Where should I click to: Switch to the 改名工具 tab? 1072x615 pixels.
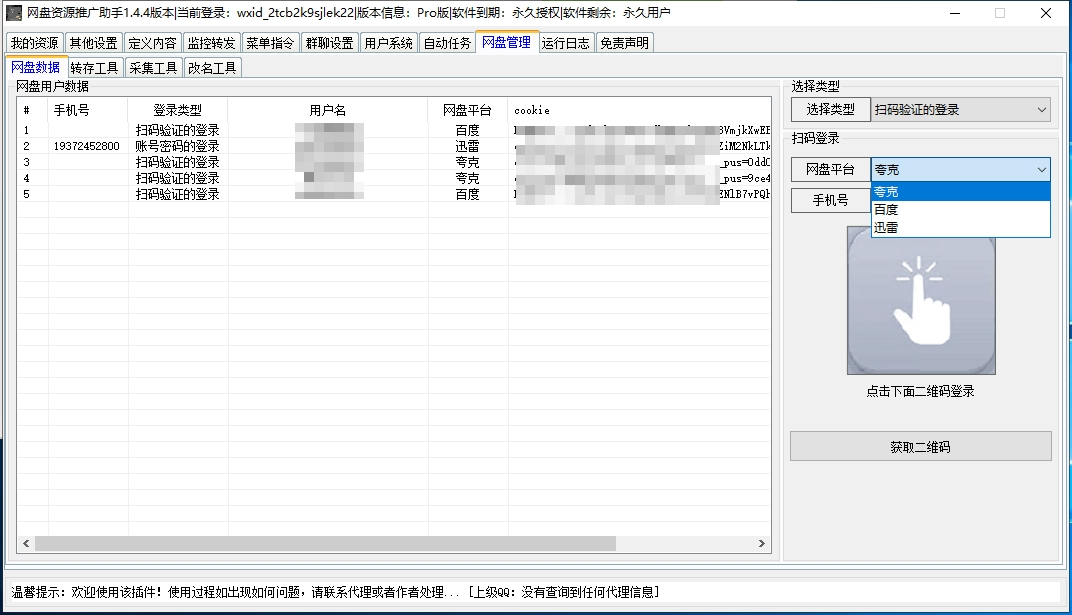(210, 68)
